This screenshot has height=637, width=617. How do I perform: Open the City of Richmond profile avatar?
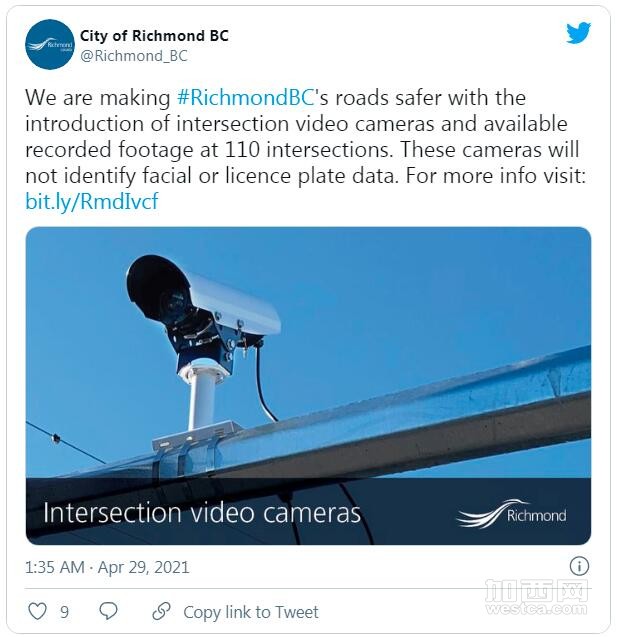point(50,45)
